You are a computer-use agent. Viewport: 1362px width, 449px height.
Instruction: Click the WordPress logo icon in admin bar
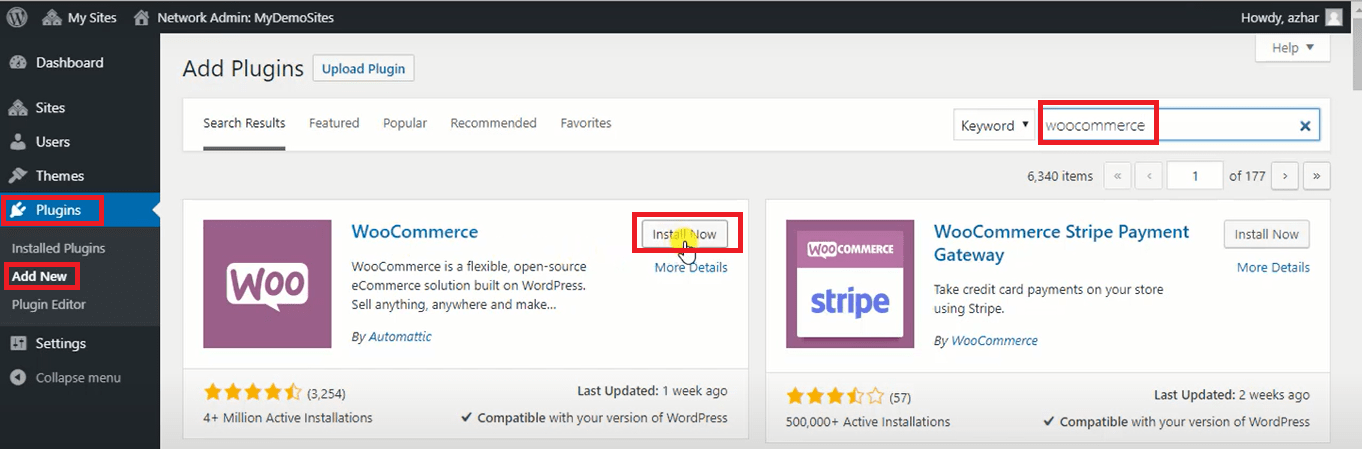[x=17, y=17]
